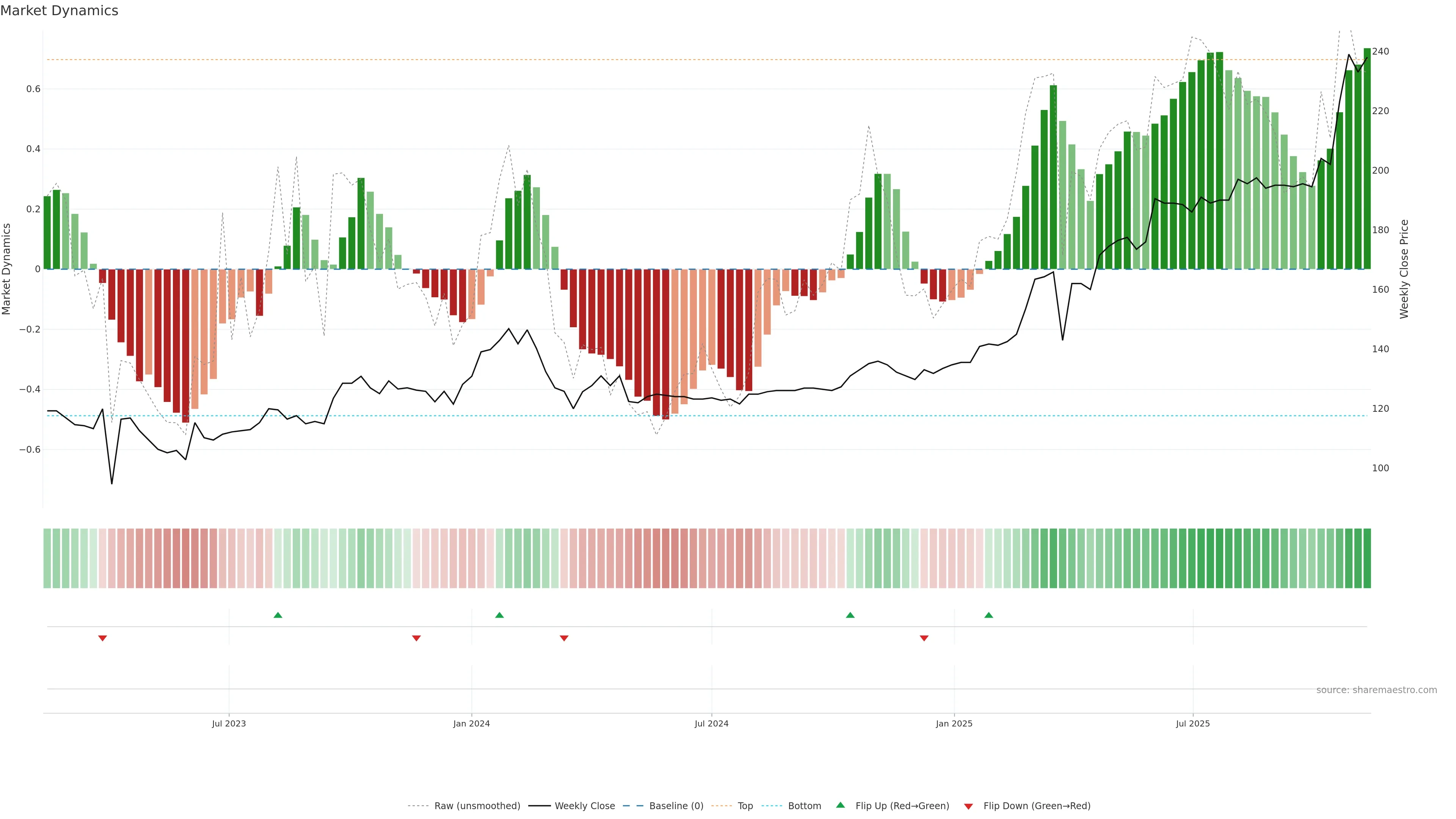Click the Flip Up legend triangle icon

coord(841,805)
